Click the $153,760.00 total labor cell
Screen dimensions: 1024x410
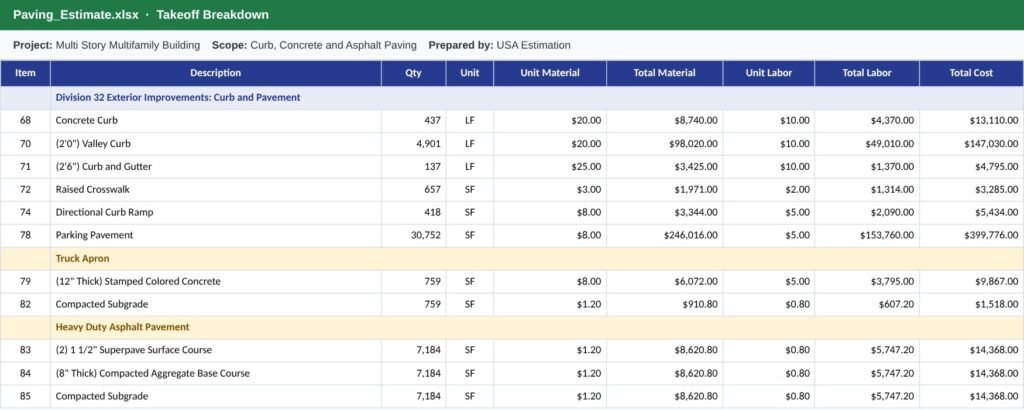click(867, 235)
